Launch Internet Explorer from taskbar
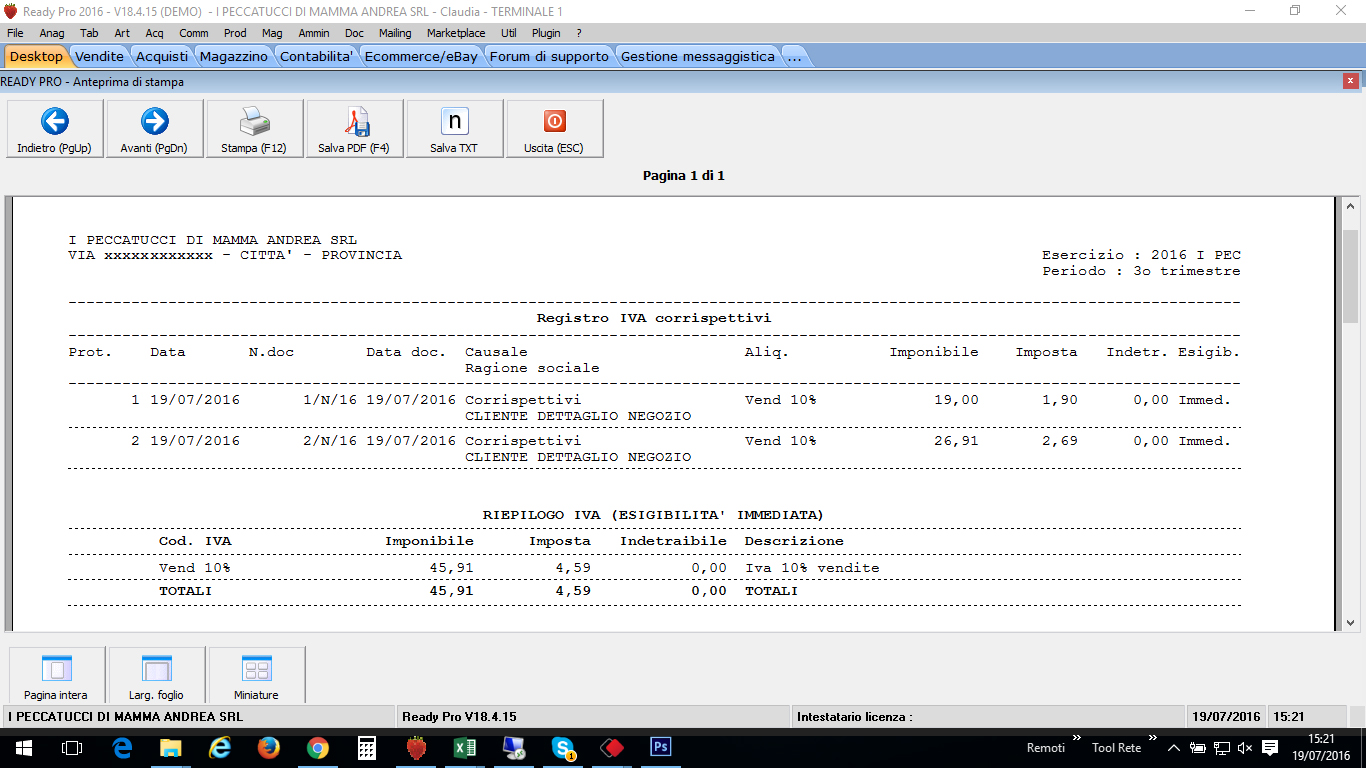Screen dimensions: 1366x768 click(x=220, y=748)
